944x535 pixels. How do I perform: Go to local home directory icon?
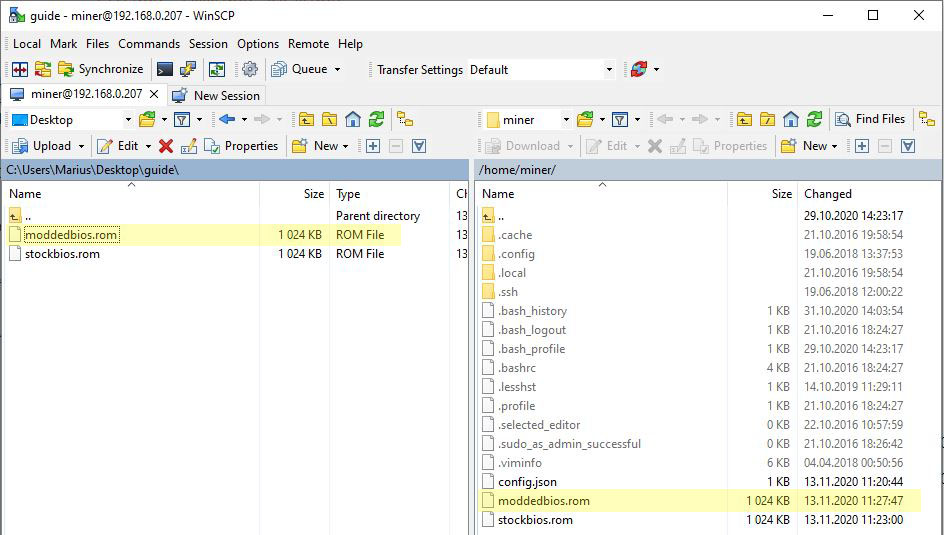tap(353, 119)
